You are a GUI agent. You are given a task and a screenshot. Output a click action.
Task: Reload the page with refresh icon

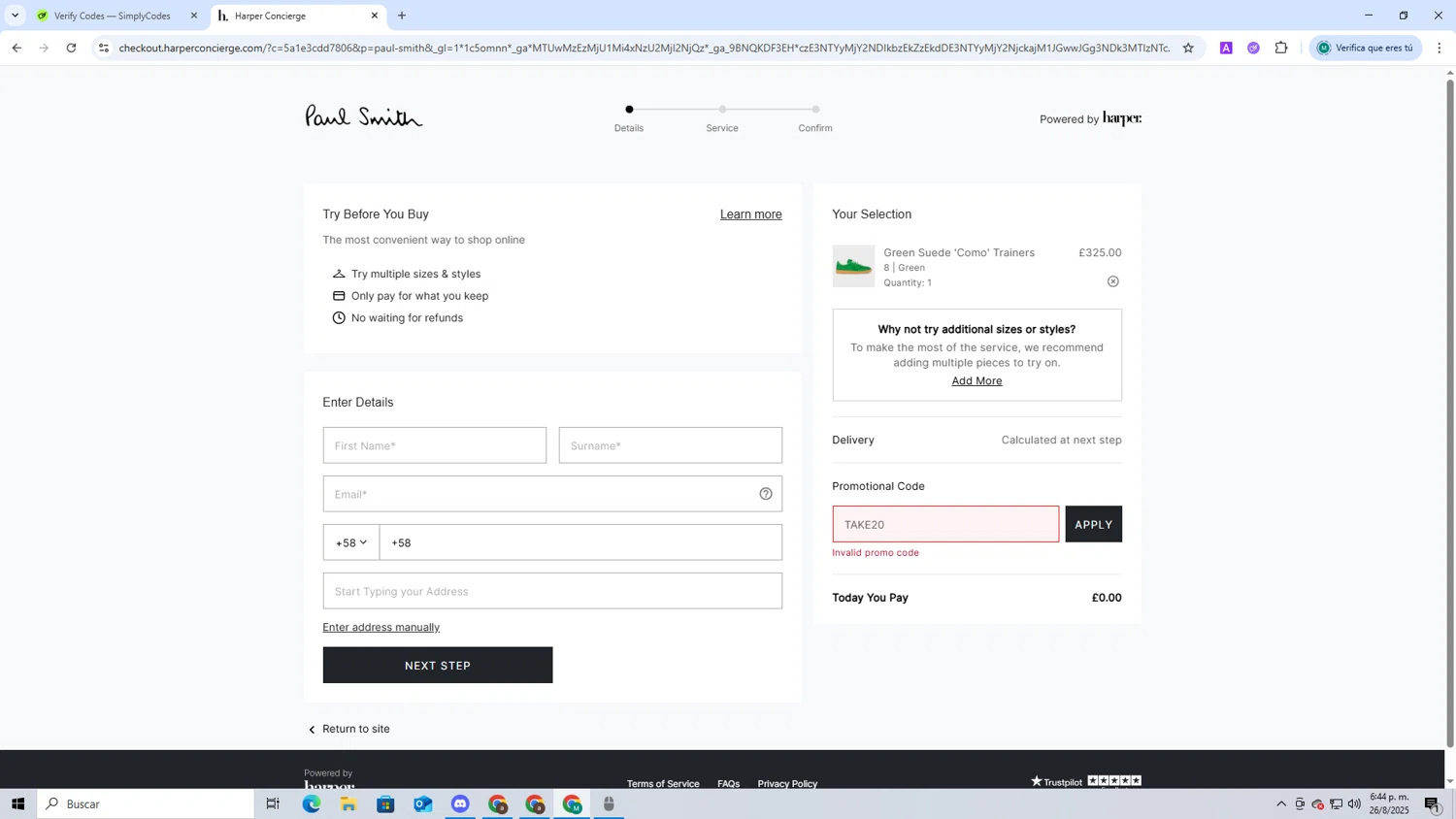(71, 48)
